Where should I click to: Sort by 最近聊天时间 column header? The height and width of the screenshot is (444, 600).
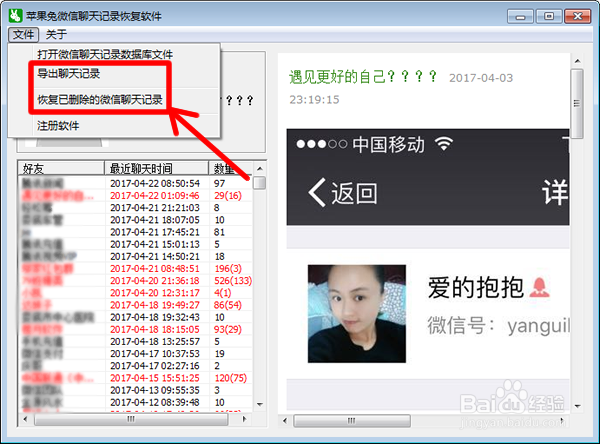pyautogui.click(x=157, y=168)
